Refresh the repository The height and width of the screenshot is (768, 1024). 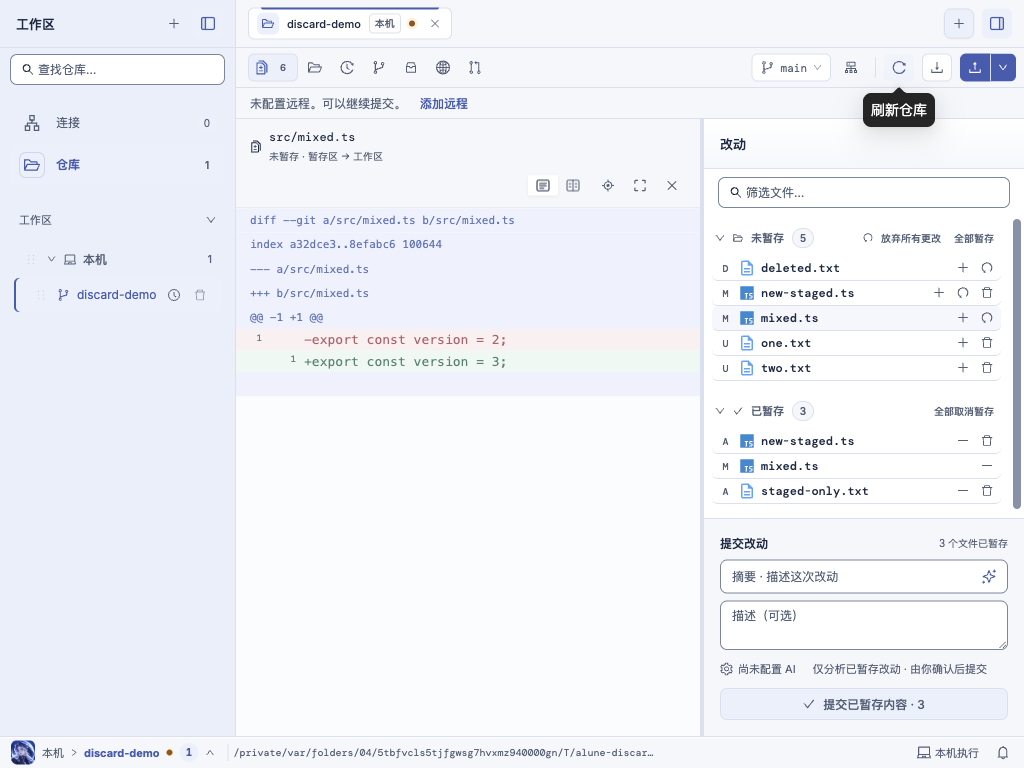pyautogui.click(x=899, y=67)
